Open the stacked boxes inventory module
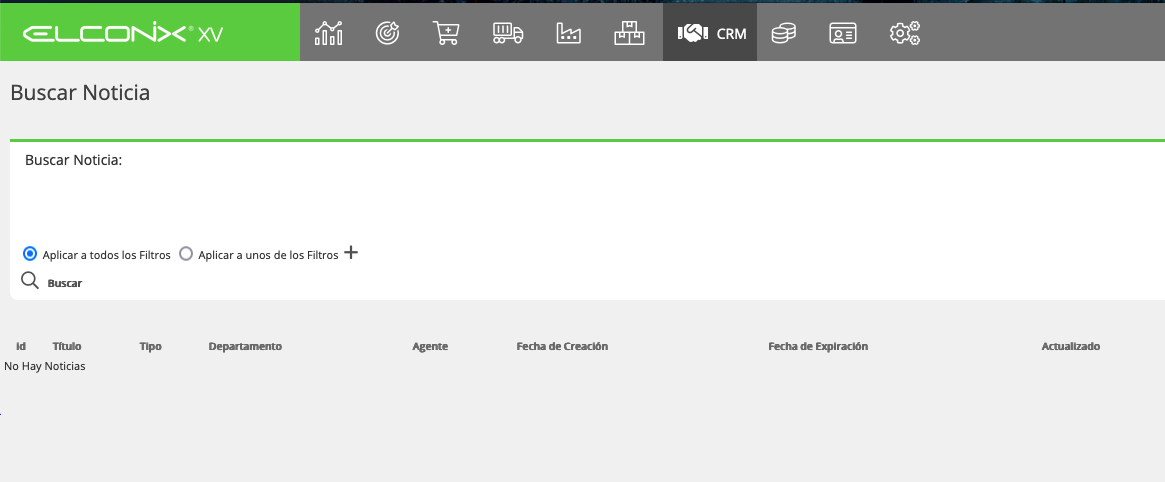1165x482 pixels. point(629,33)
